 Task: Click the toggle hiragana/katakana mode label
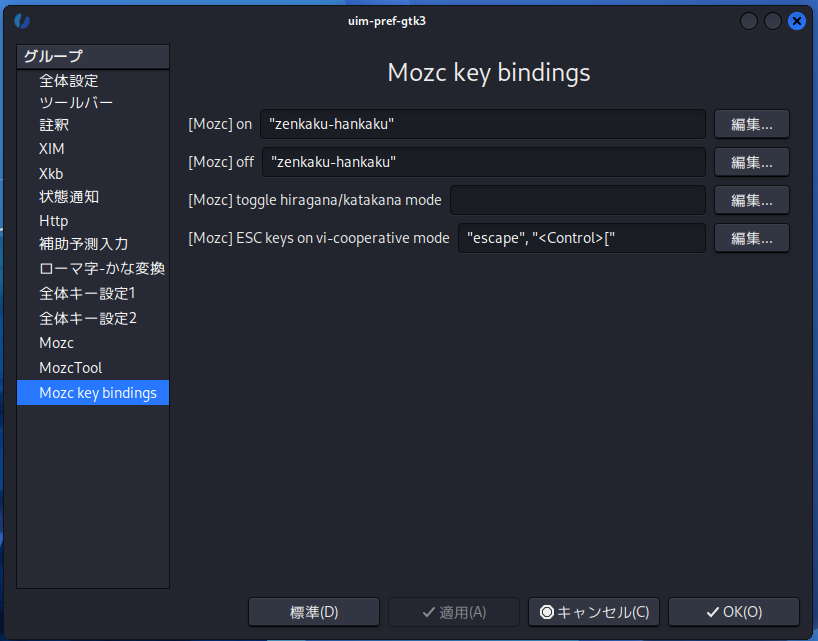[x=315, y=200]
